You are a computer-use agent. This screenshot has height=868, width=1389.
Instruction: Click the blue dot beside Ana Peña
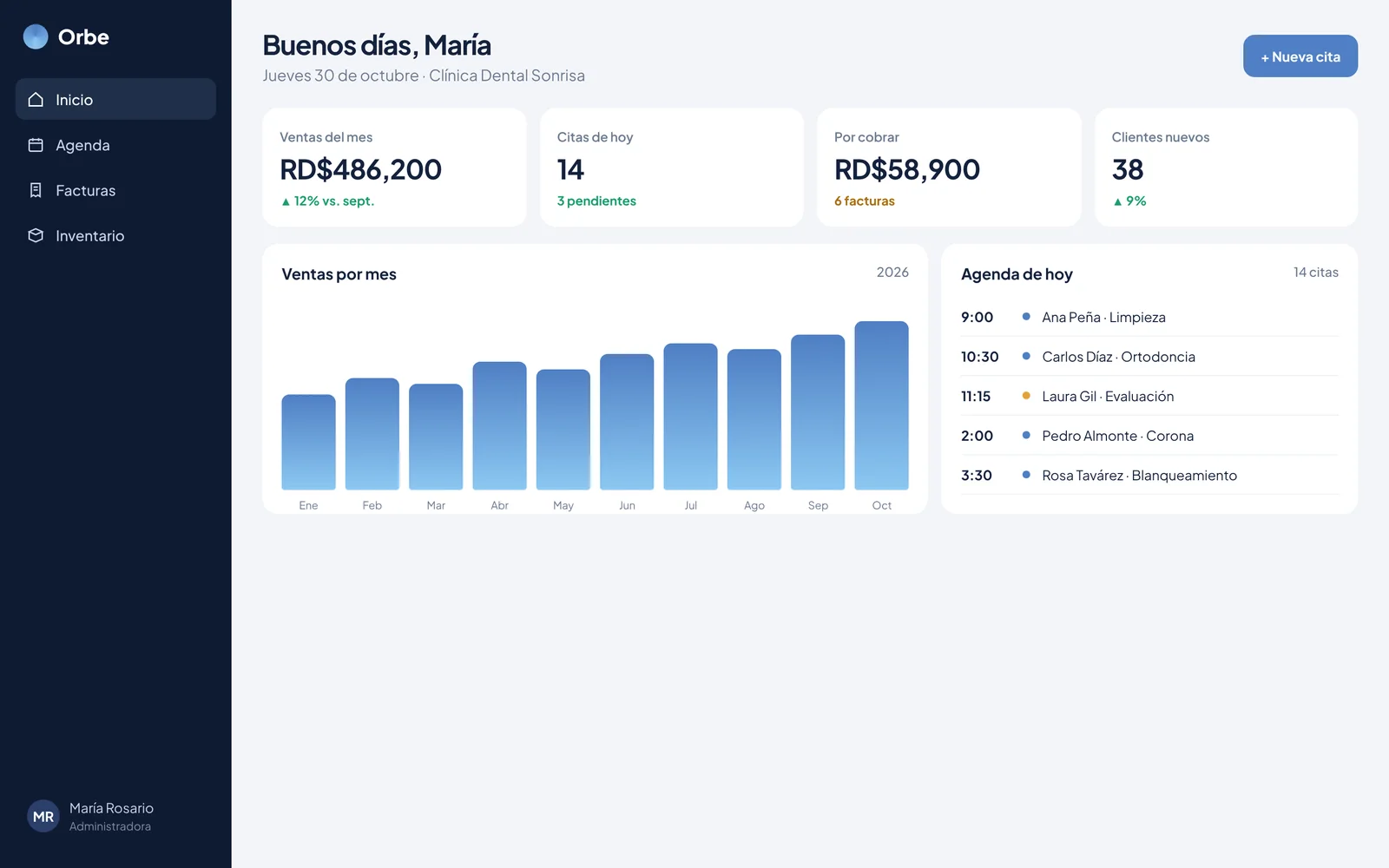click(1026, 317)
